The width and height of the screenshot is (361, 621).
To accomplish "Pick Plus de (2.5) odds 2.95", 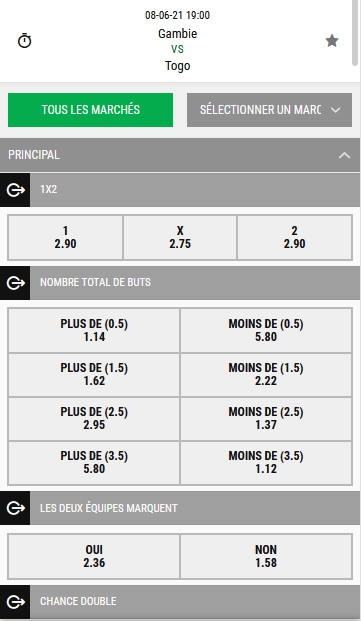I will pyautogui.click(x=94, y=418).
